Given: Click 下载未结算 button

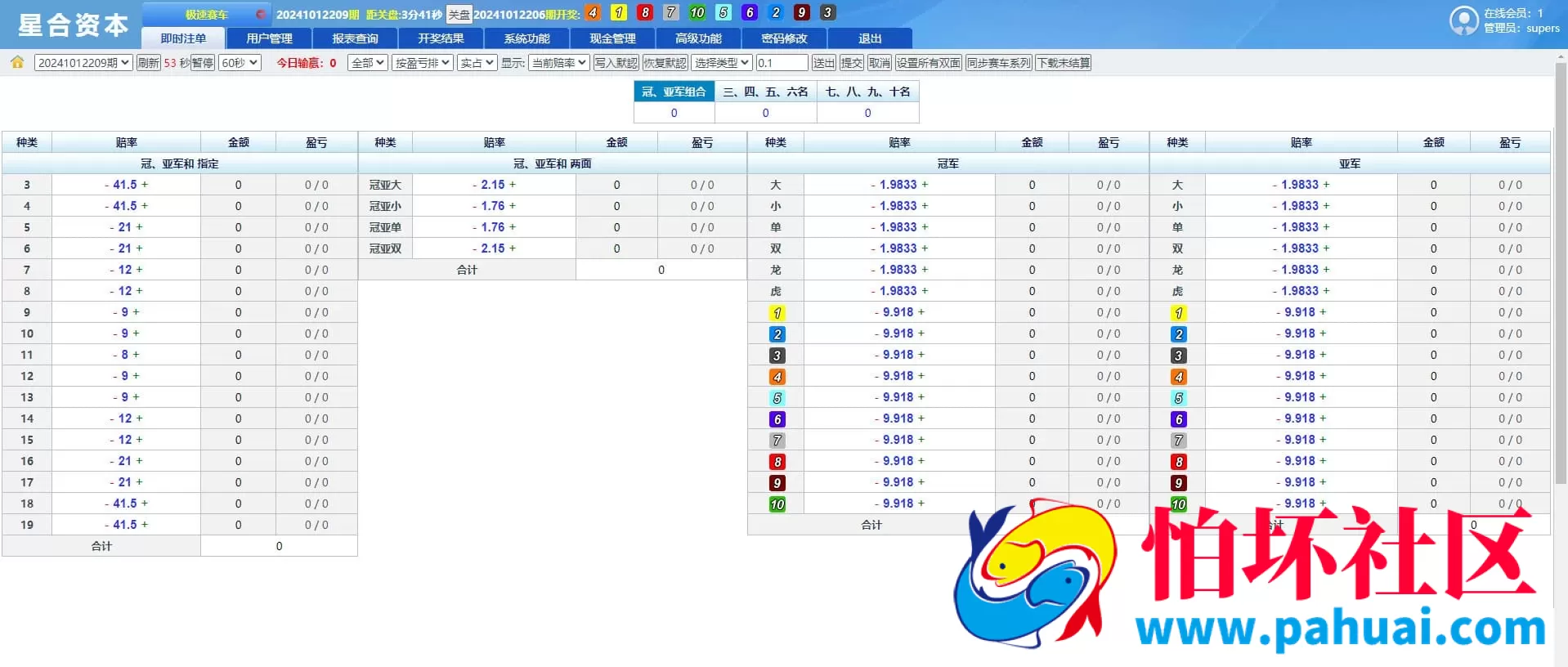Looking at the screenshot, I should coord(1064,63).
